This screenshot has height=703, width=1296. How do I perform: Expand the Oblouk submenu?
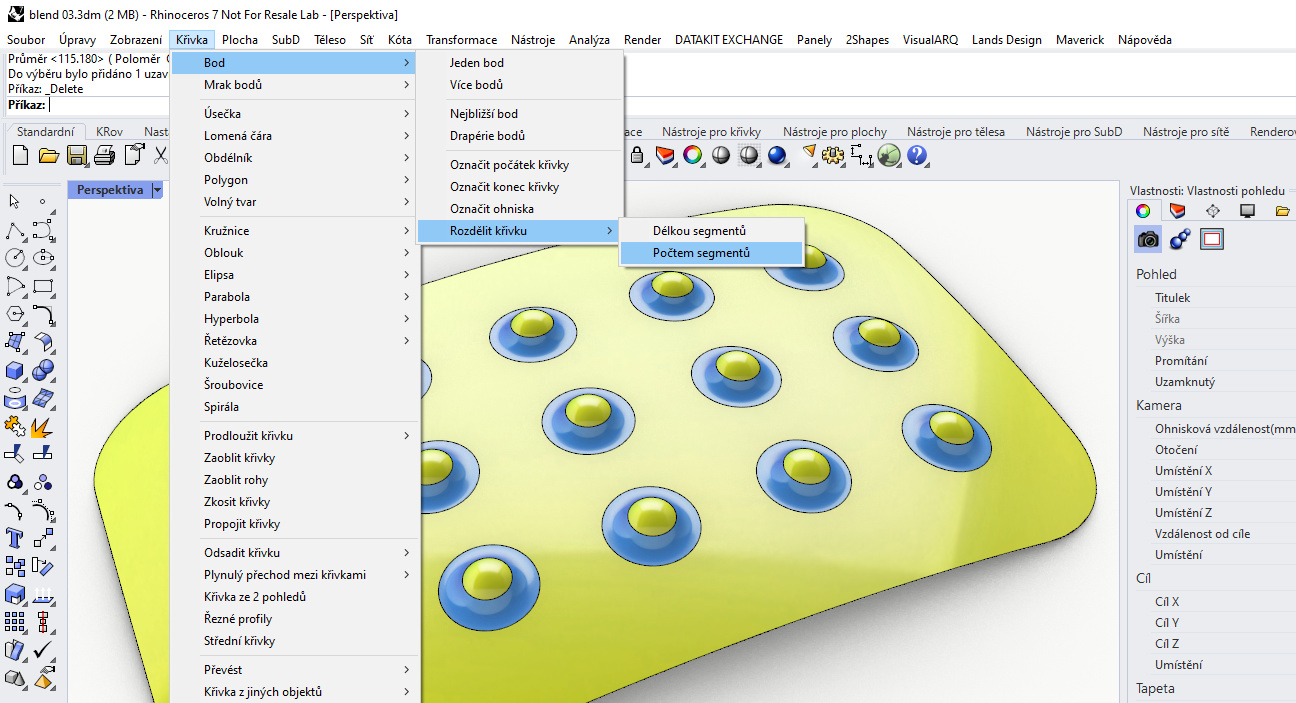pyautogui.click(x=295, y=253)
